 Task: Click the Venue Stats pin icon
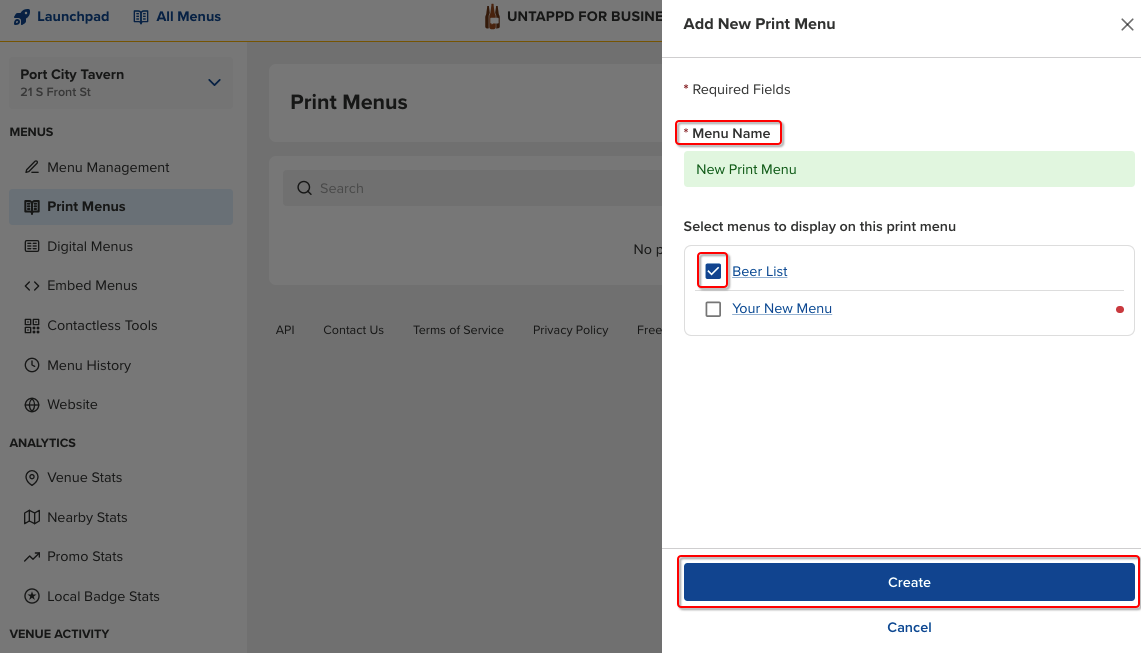tap(31, 478)
